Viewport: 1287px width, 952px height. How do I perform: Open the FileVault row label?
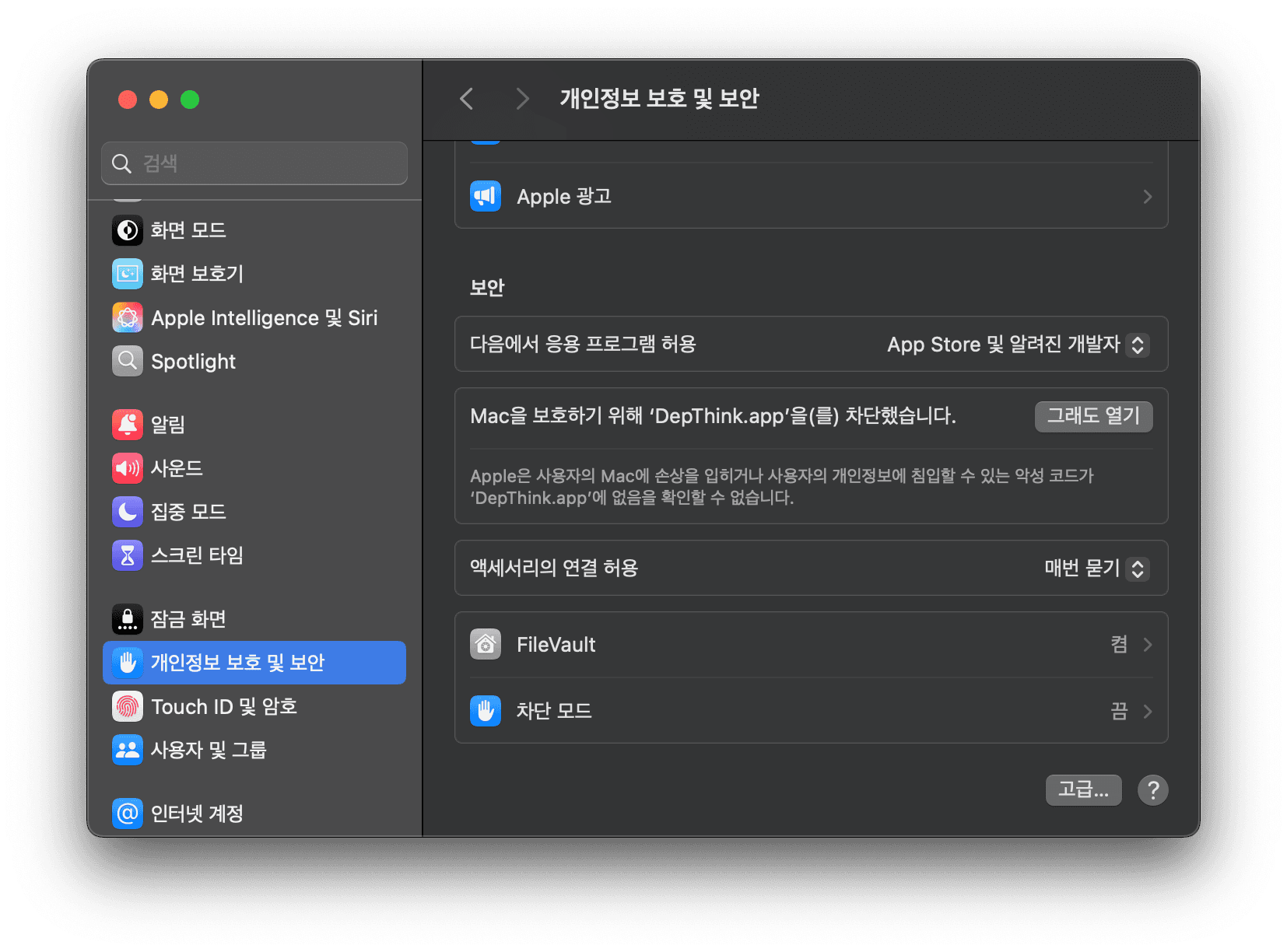point(556,645)
